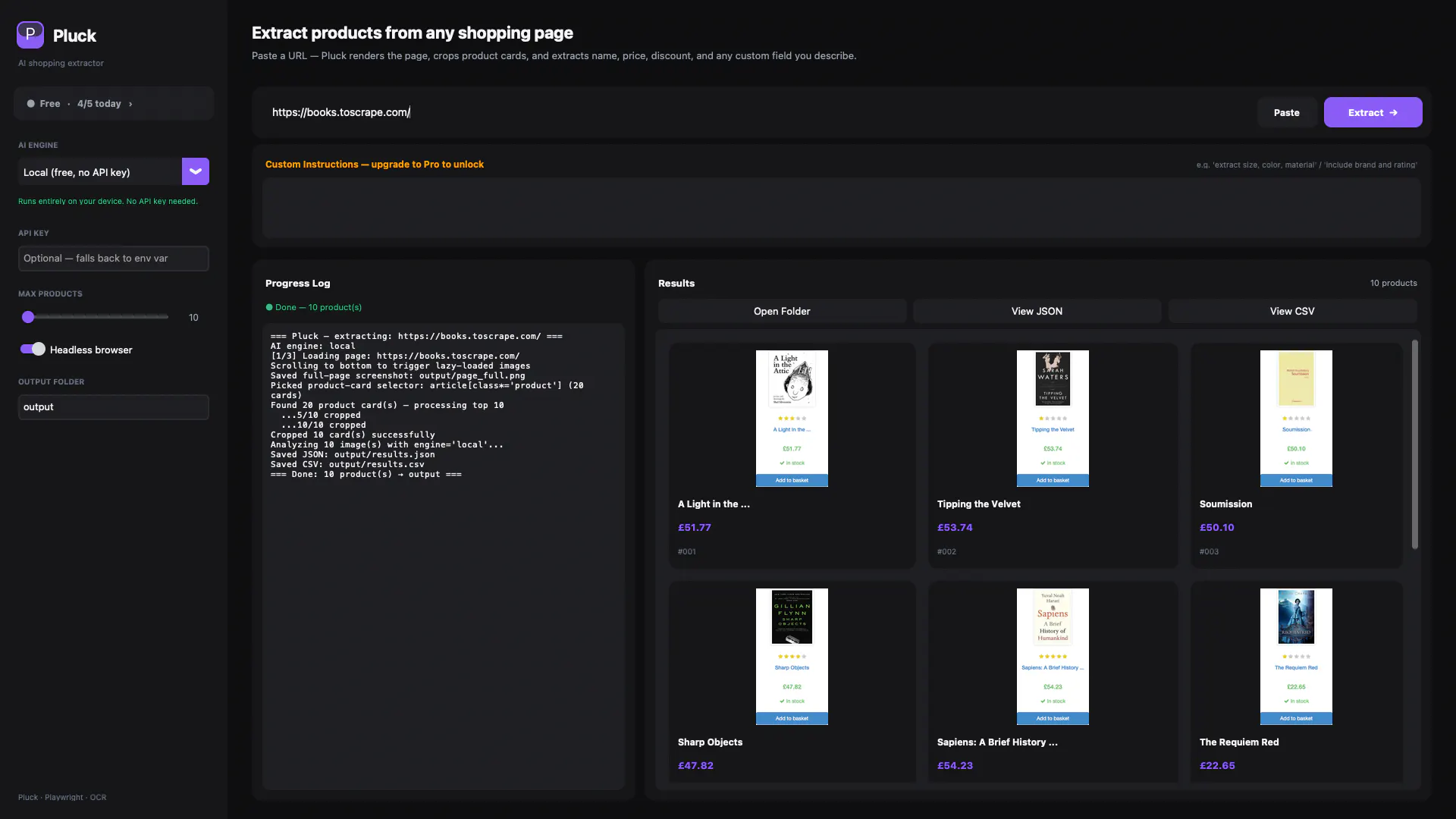Select the Soumission product title
The height and width of the screenshot is (819, 1456).
pos(1225,504)
